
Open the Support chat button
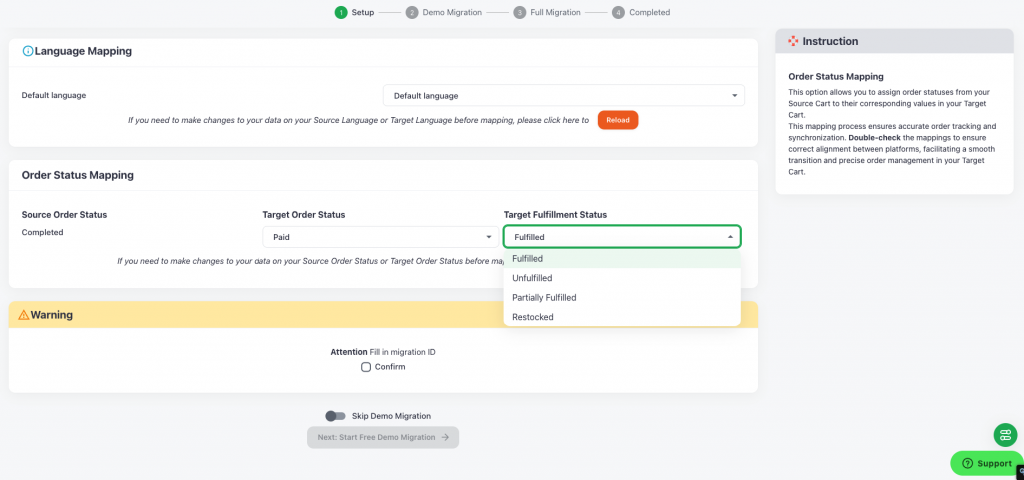(x=986, y=463)
